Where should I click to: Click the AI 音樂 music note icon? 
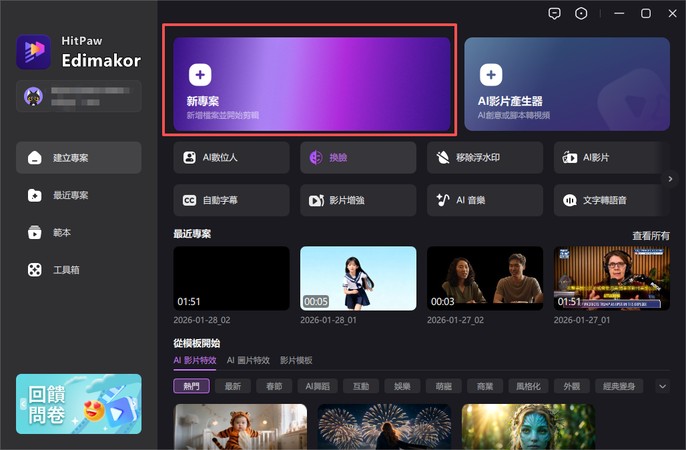tap(443, 200)
